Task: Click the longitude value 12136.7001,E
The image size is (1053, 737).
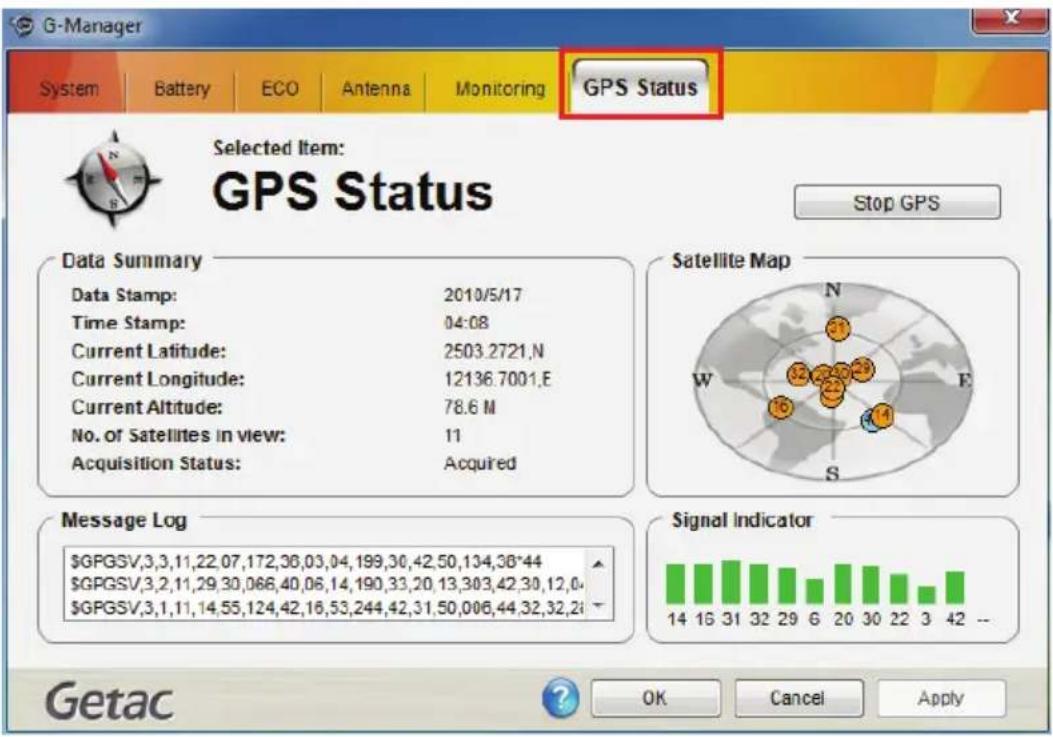Action: tap(497, 380)
